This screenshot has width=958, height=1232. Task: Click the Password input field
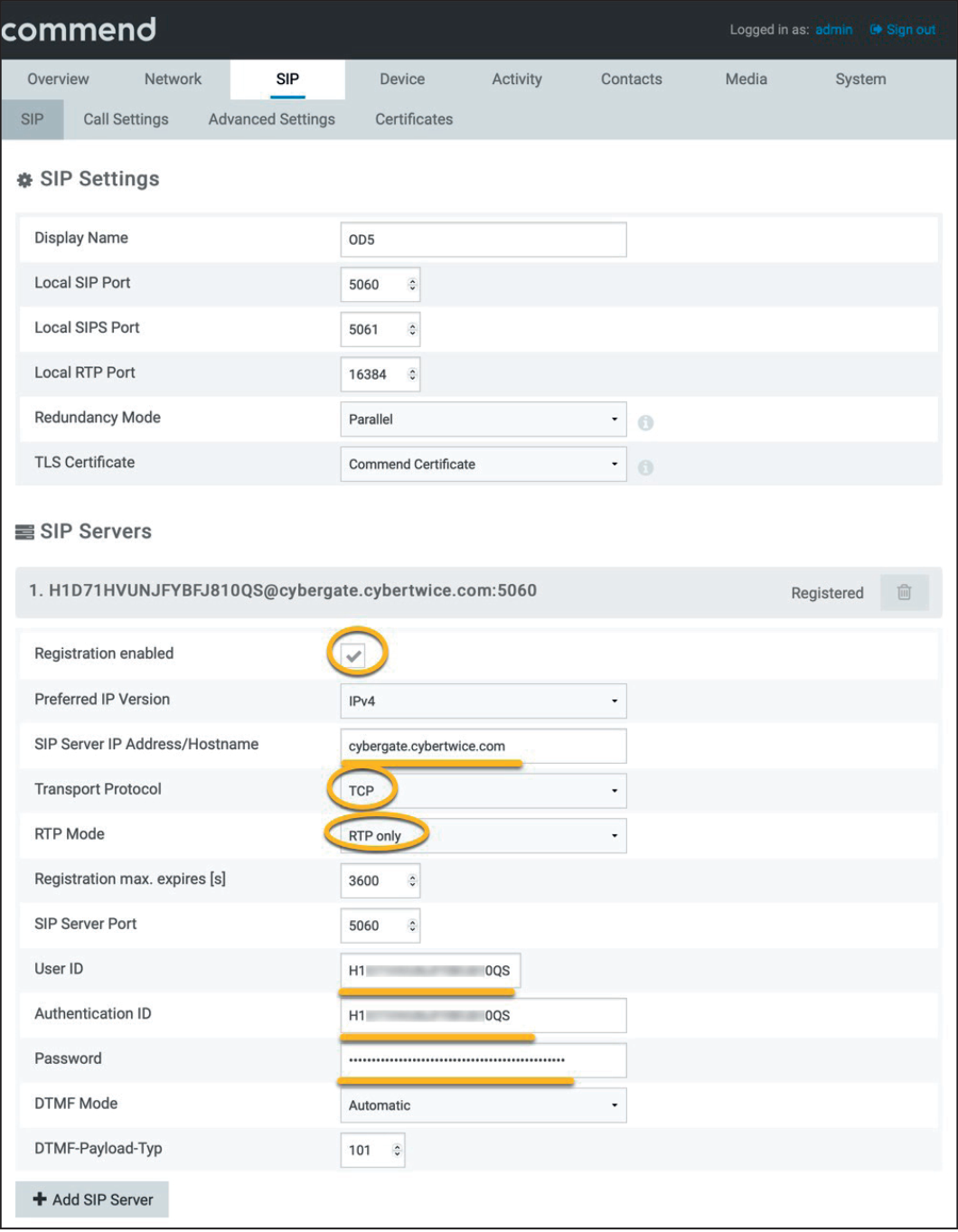click(483, 1060)
